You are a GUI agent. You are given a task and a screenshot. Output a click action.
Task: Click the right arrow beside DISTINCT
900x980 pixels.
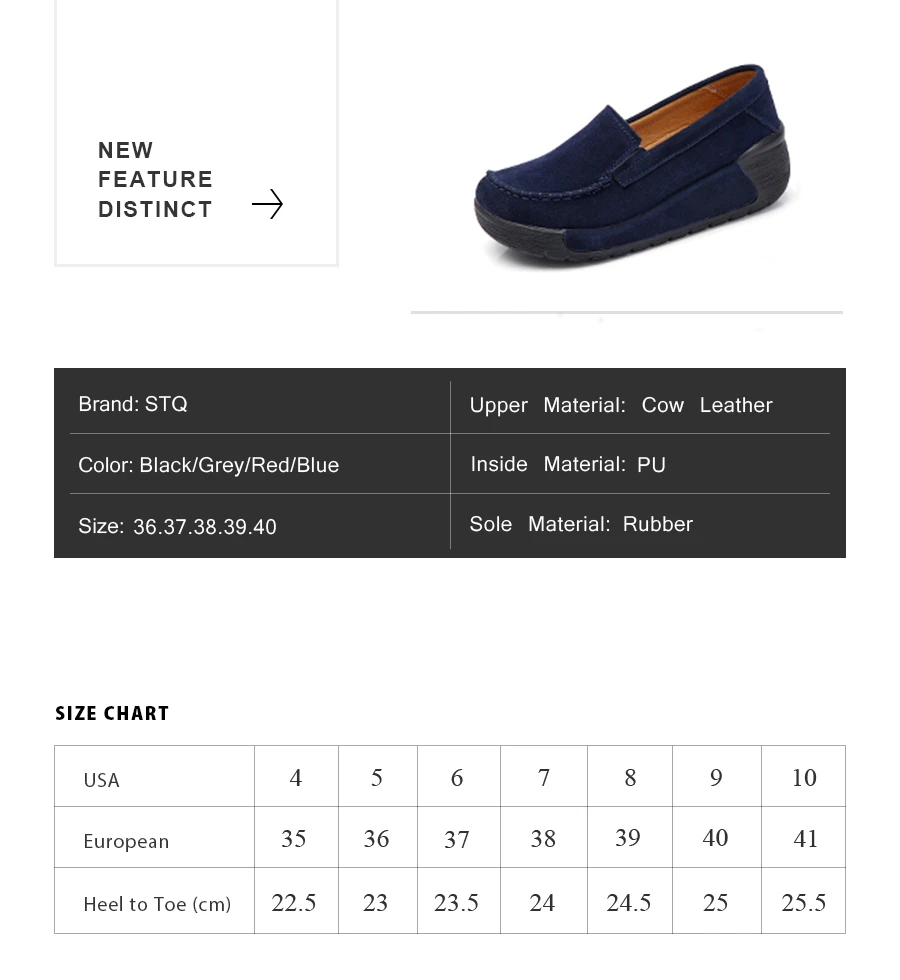pyautogui.click(x=268, y=204)
